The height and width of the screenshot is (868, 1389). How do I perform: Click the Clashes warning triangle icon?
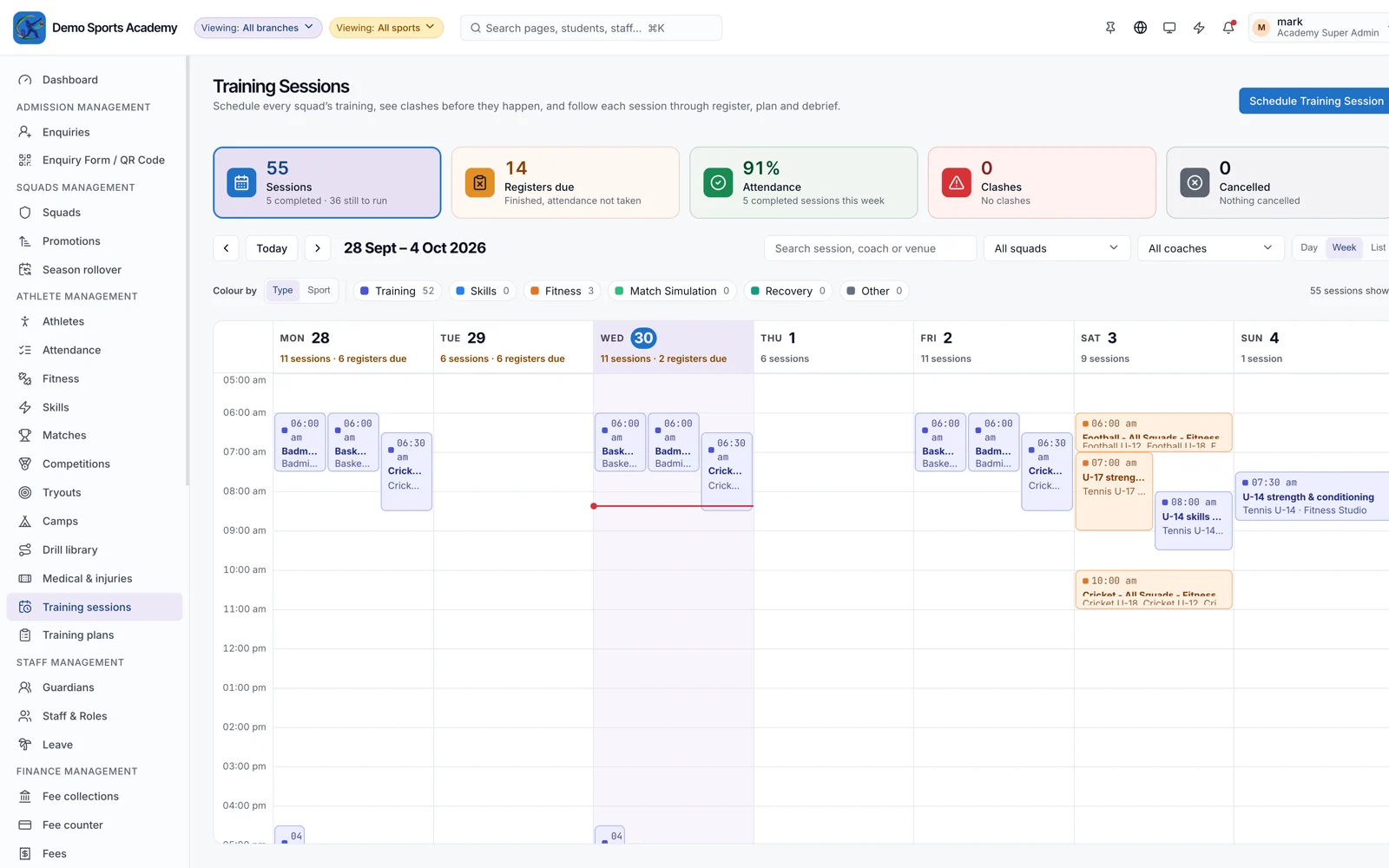click(x=957, y=182)
